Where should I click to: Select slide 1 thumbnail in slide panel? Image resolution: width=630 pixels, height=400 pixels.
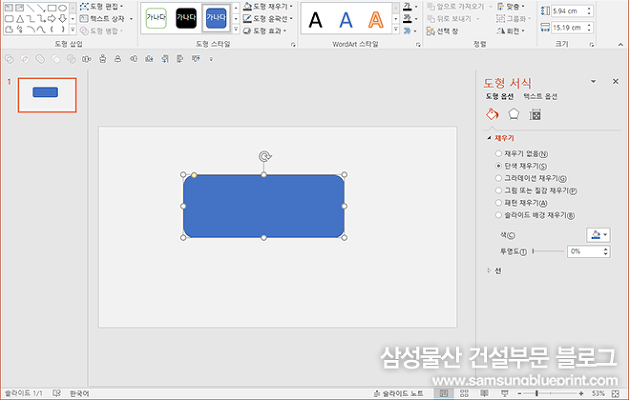point(47,95)
